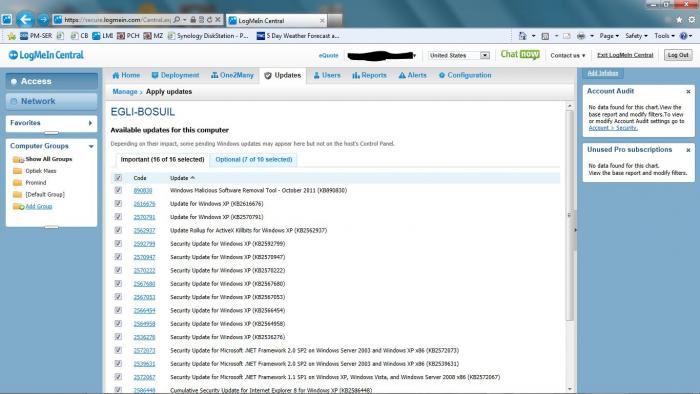Viewport: 700px width, 394px height.
Task: Switch to the One2Many tab
Action: pyautogui.click(x=232, y=75)
